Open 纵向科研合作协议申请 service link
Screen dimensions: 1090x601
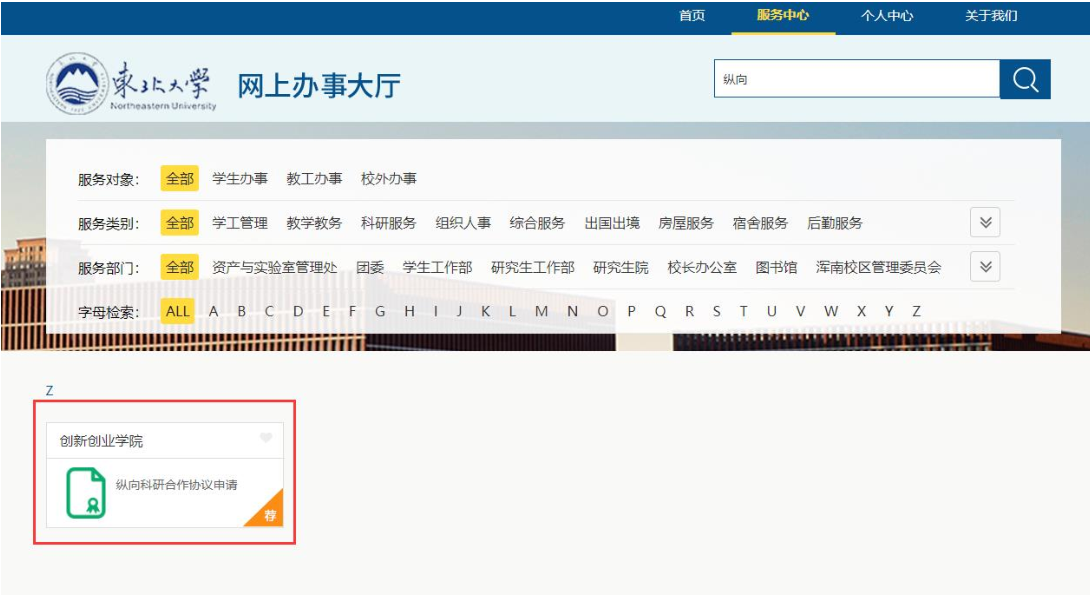point(176,485)
